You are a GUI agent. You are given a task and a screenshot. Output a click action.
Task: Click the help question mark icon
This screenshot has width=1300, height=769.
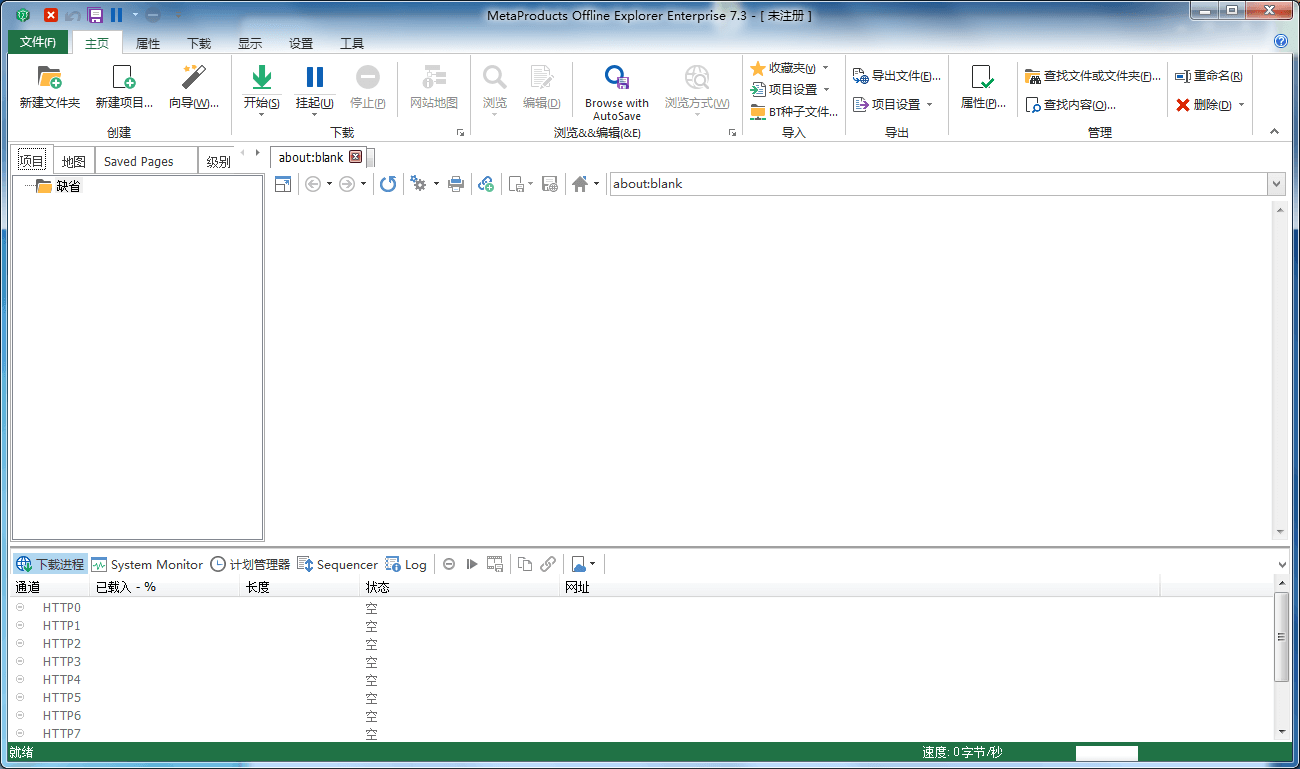point(1281,41)
